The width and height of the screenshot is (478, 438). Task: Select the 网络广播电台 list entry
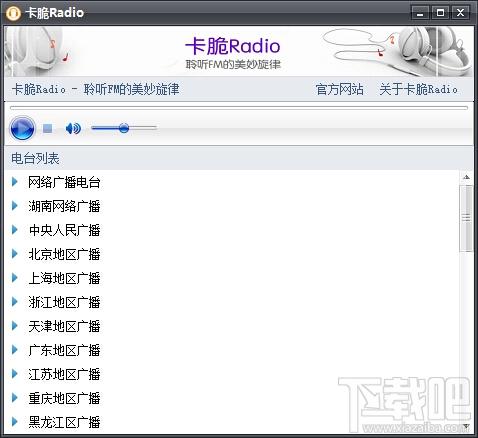64,182
